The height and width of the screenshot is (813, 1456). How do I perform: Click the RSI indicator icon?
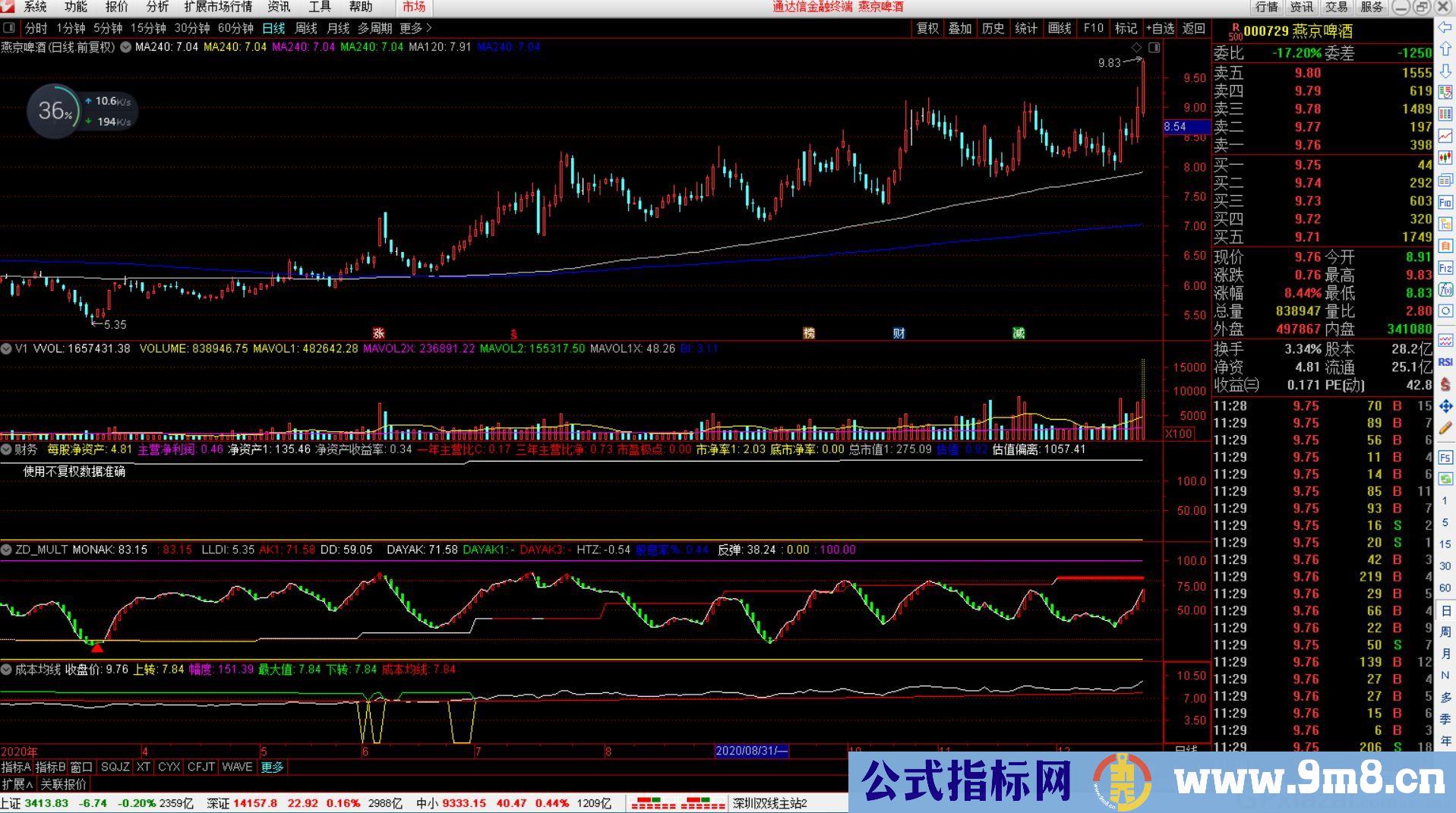(x=1445, y=362)
